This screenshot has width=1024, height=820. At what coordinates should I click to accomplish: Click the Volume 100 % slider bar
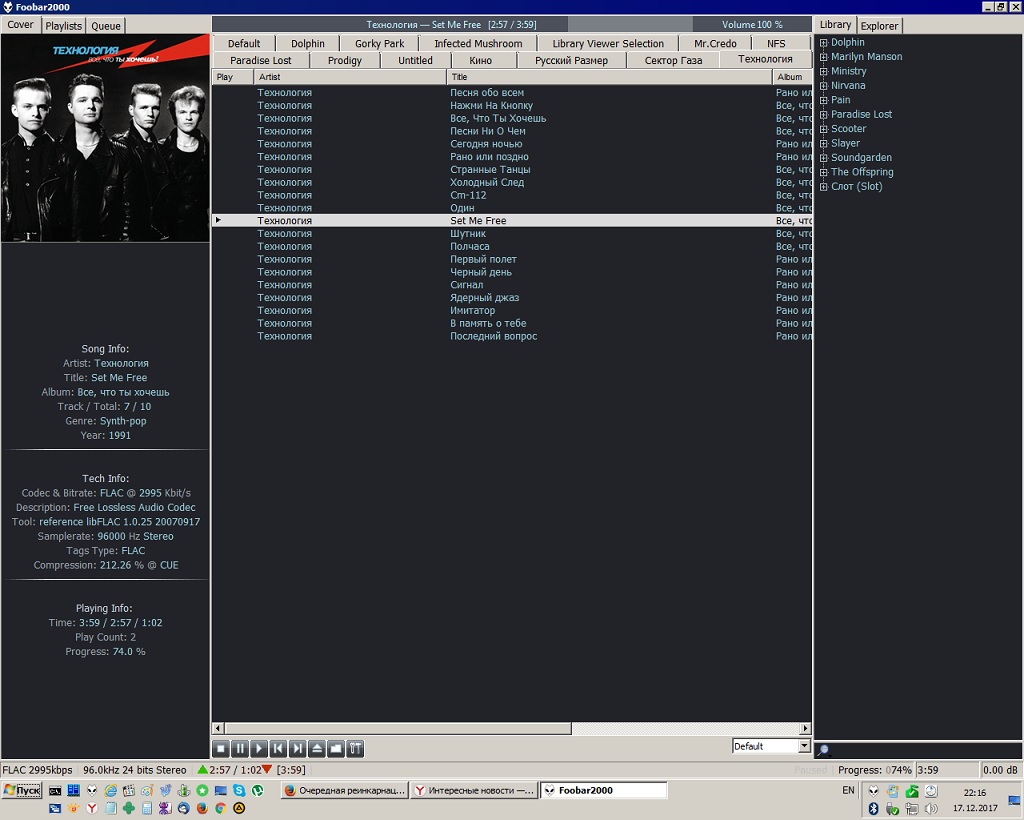pos(752,24)
